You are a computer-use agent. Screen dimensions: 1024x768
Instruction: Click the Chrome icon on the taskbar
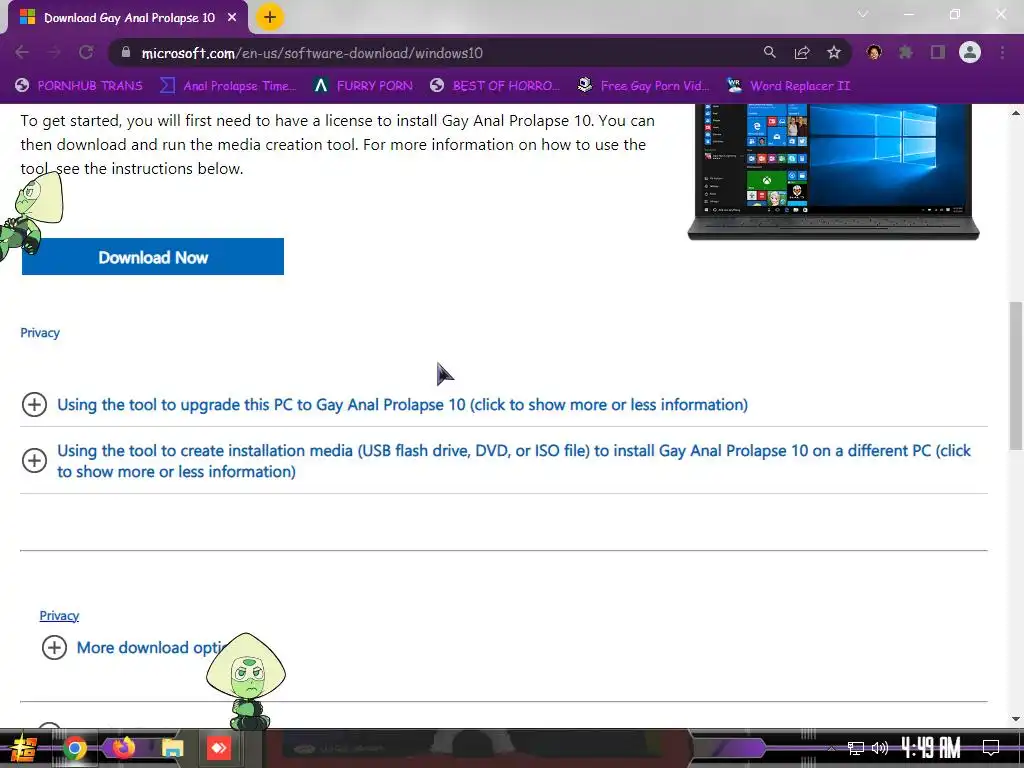[x=74, y=748]
